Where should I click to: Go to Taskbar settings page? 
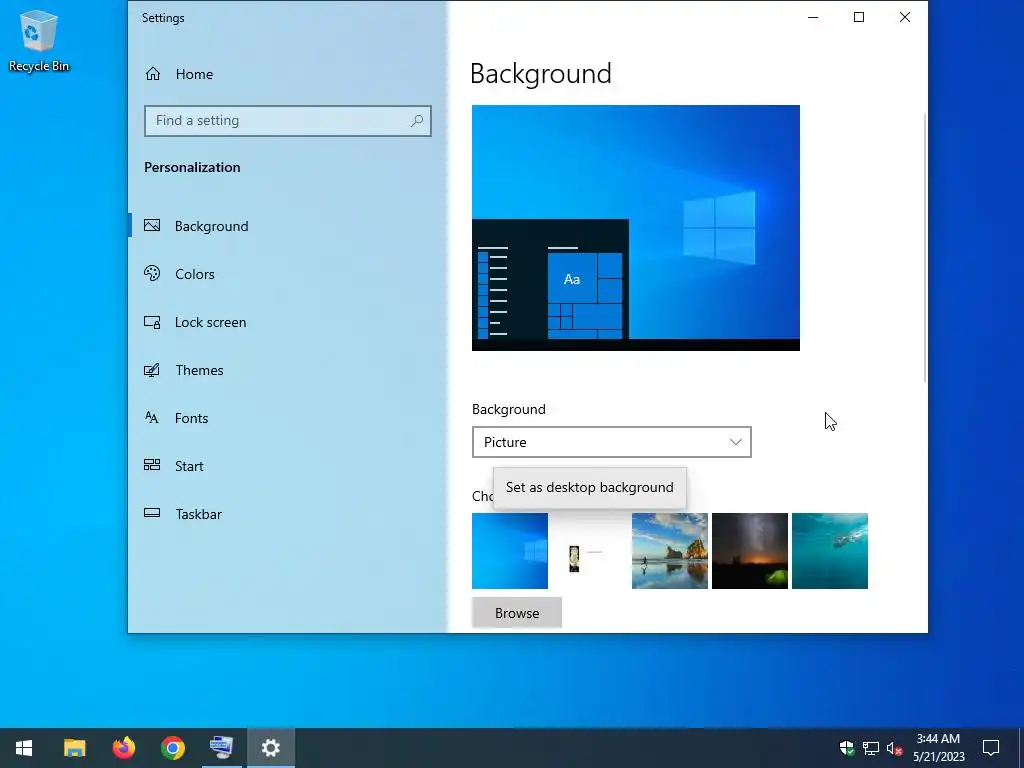point(199,515)
